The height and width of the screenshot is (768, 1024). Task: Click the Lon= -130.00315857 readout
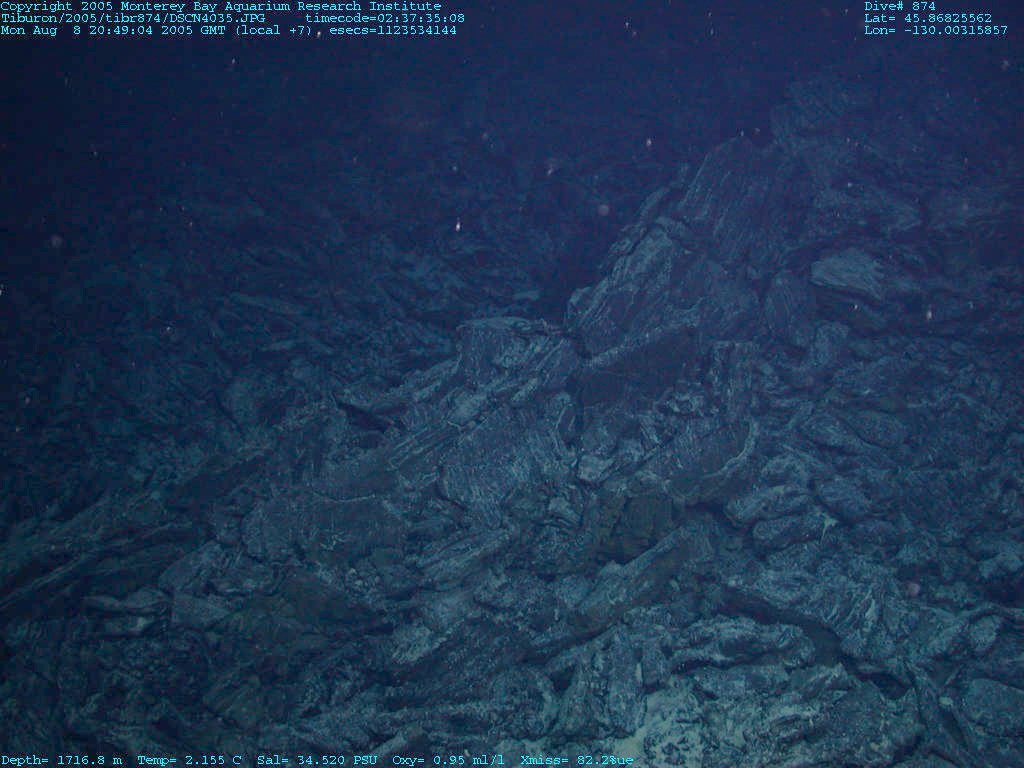(x=936, y=30)
